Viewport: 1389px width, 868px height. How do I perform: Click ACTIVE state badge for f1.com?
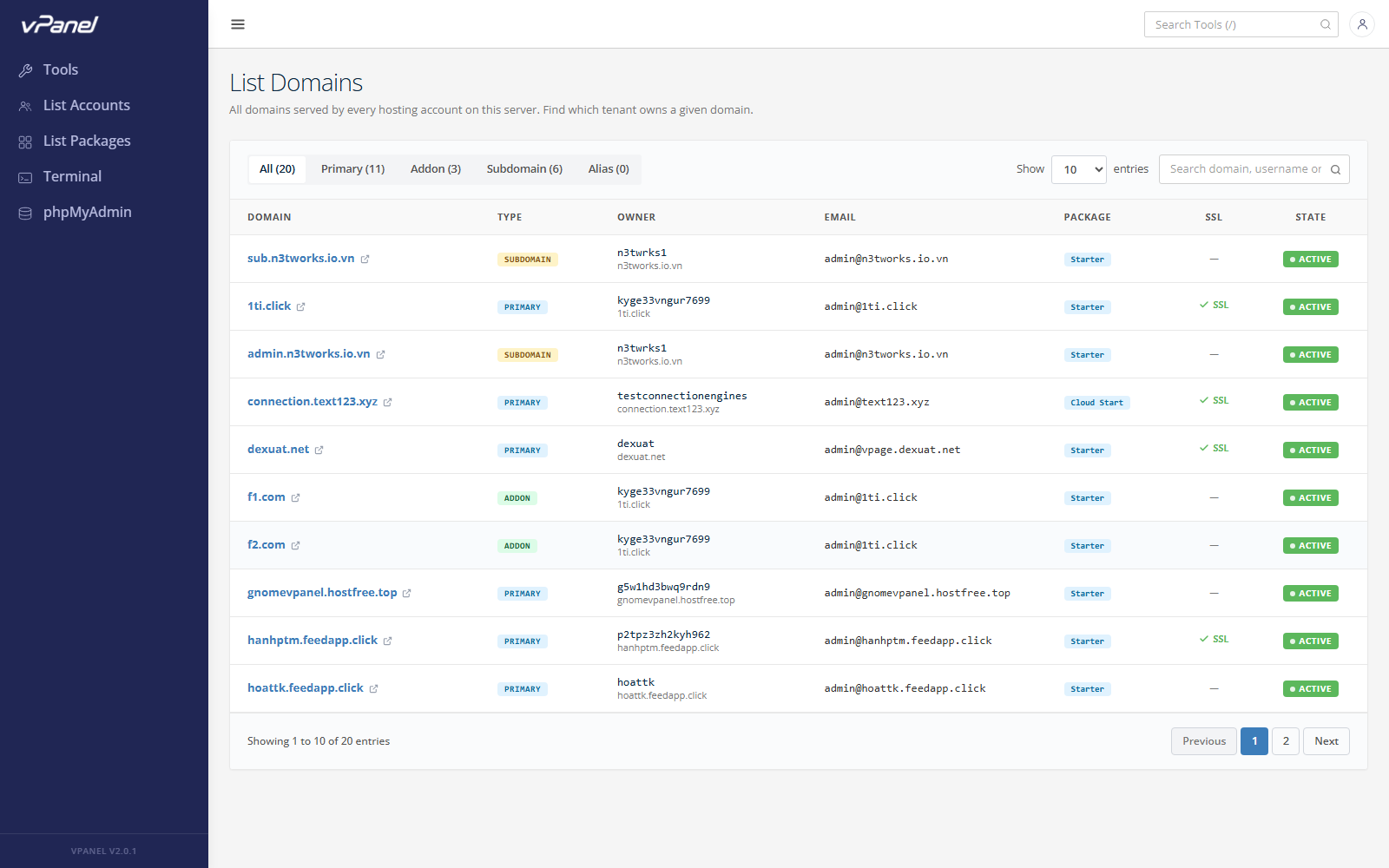[x=1311, y=497]
